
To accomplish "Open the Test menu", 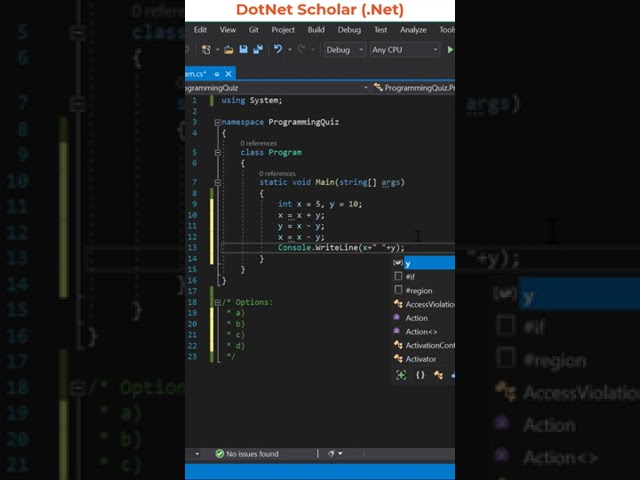I will pyautogui.click(x=380, y=30).
